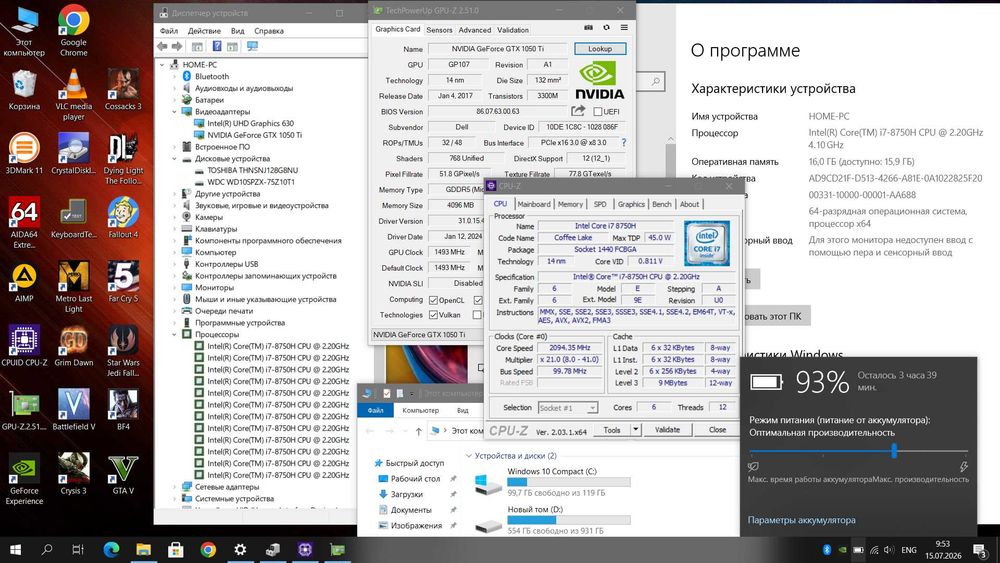
Task: Select the GeForce Experience desktop icon
Action: point(24,479)
